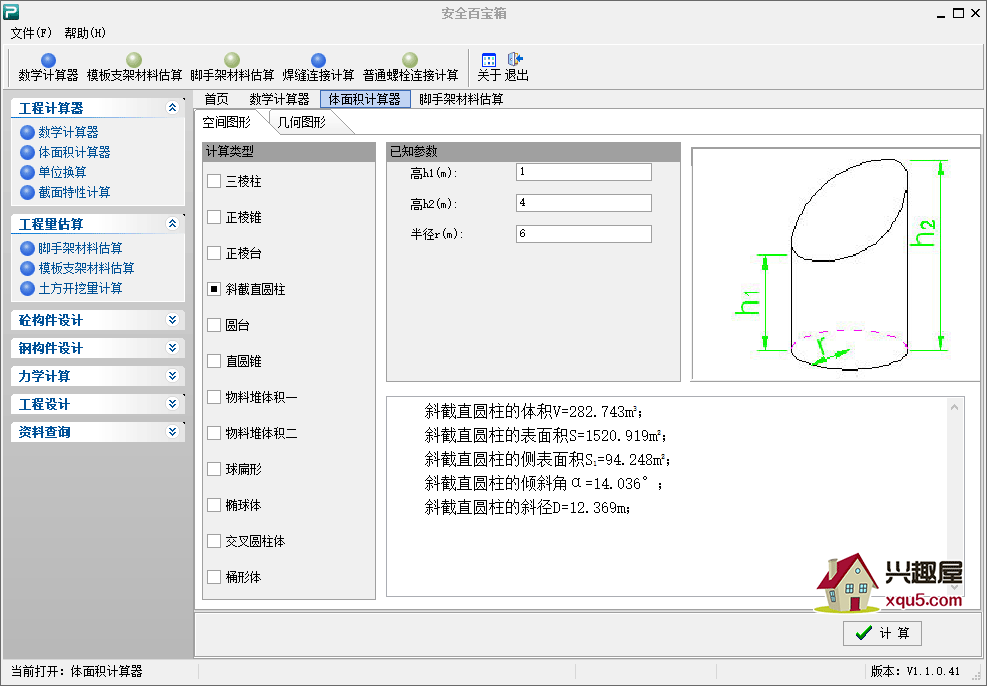Open sidebar 模板支架材料估算 item
Image resolution: width=987 pixels, height=686 pixels.
click(x=77, y=269)
